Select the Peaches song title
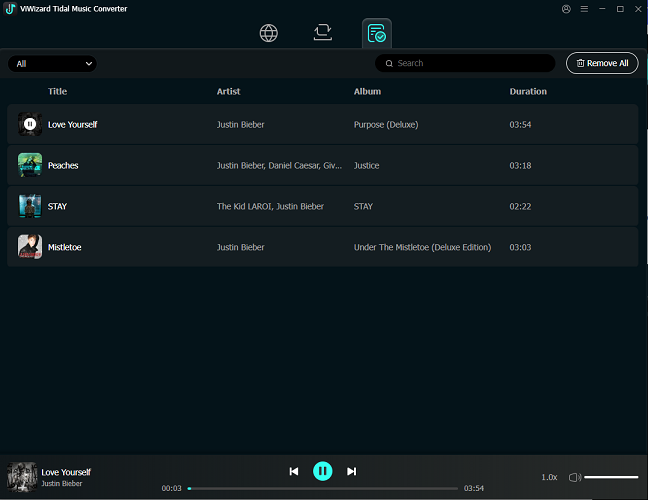648x500 pixels. point(63,165)
